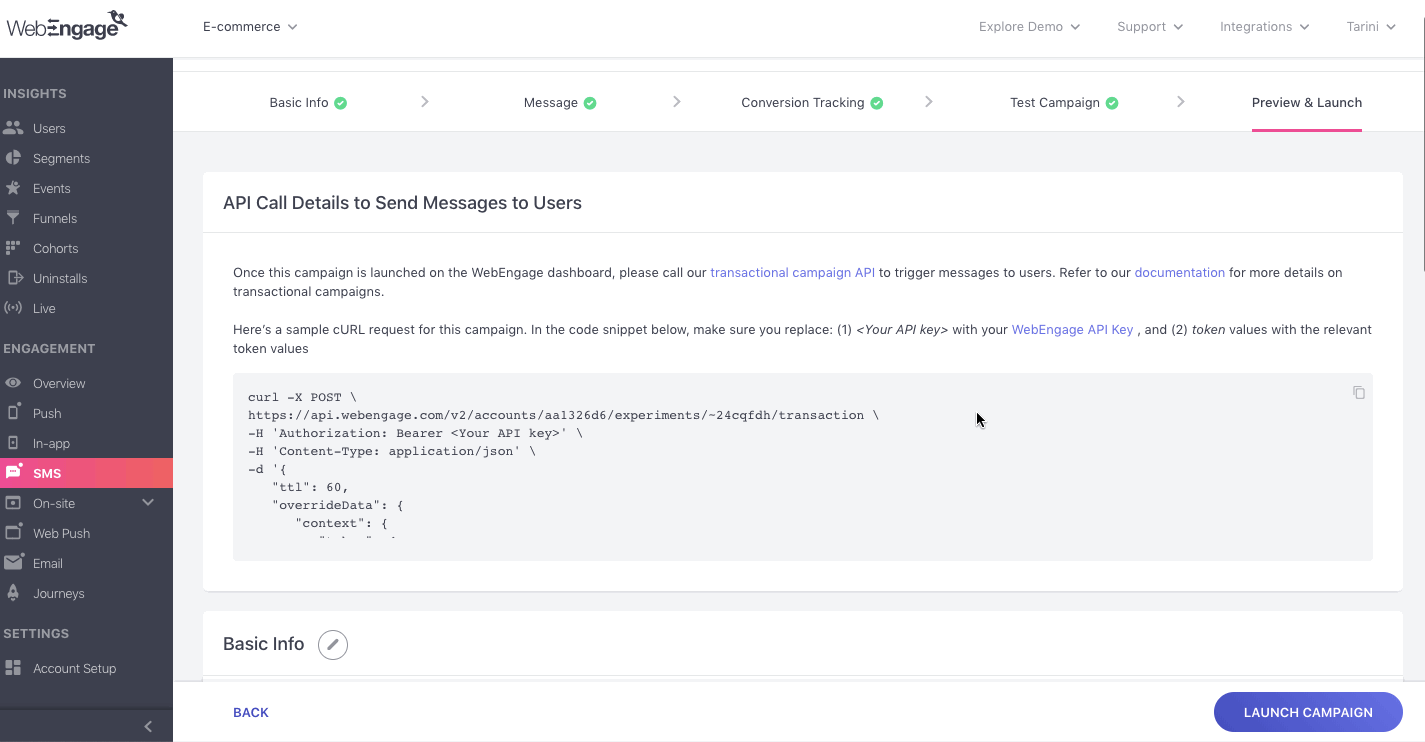Viewport: 1425px width, 742px height.
Task: Collapse the left sidebar
Action: 148,727
